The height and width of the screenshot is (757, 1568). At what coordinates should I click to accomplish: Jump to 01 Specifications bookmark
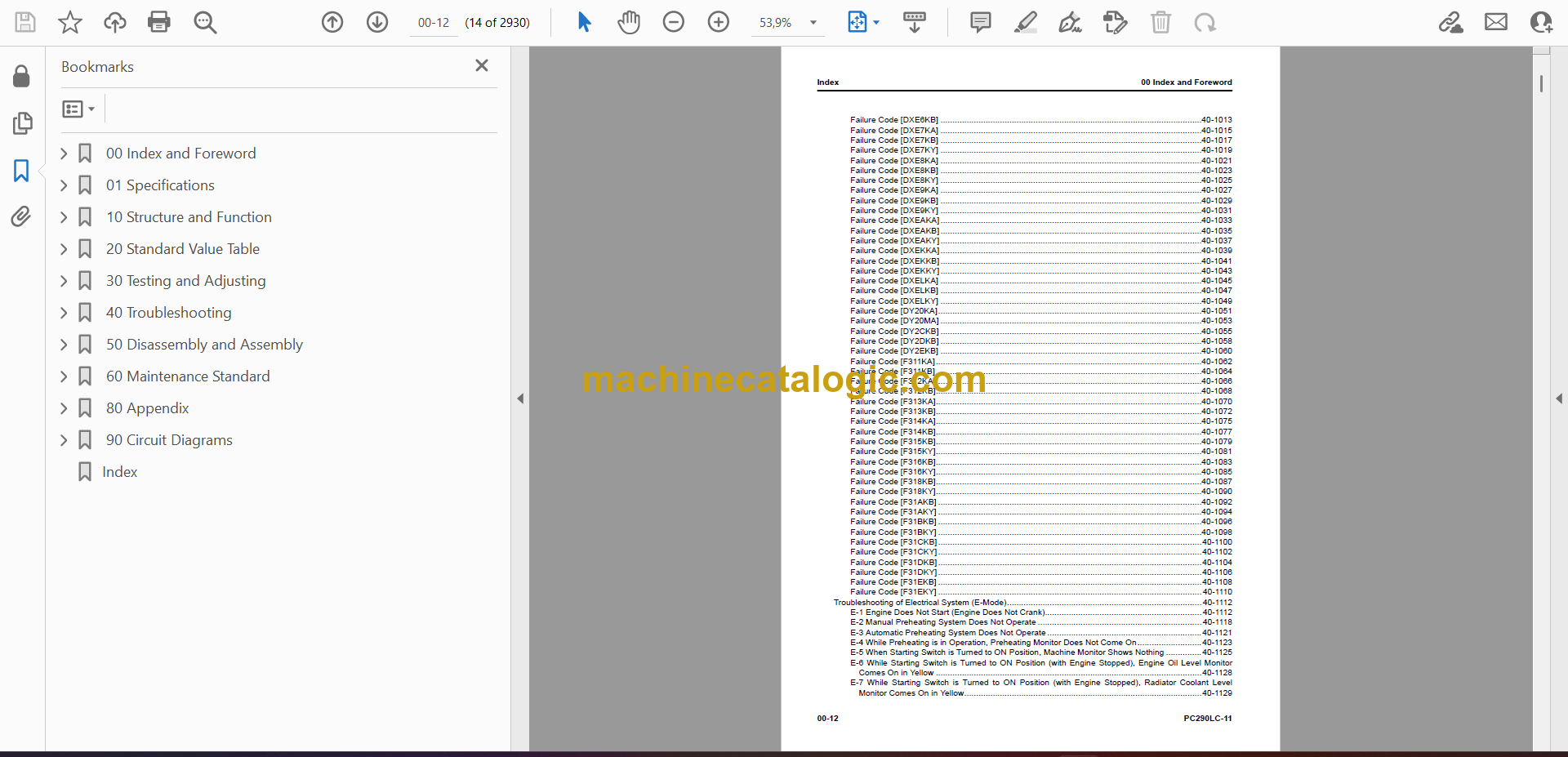point(160,185)
